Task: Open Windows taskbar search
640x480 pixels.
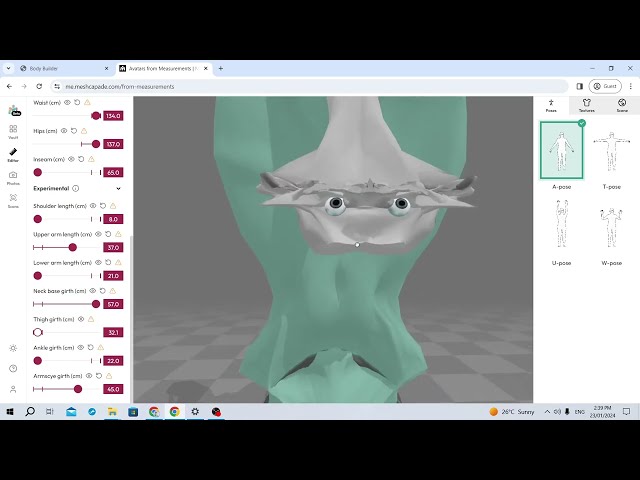Action: [30, 412]
